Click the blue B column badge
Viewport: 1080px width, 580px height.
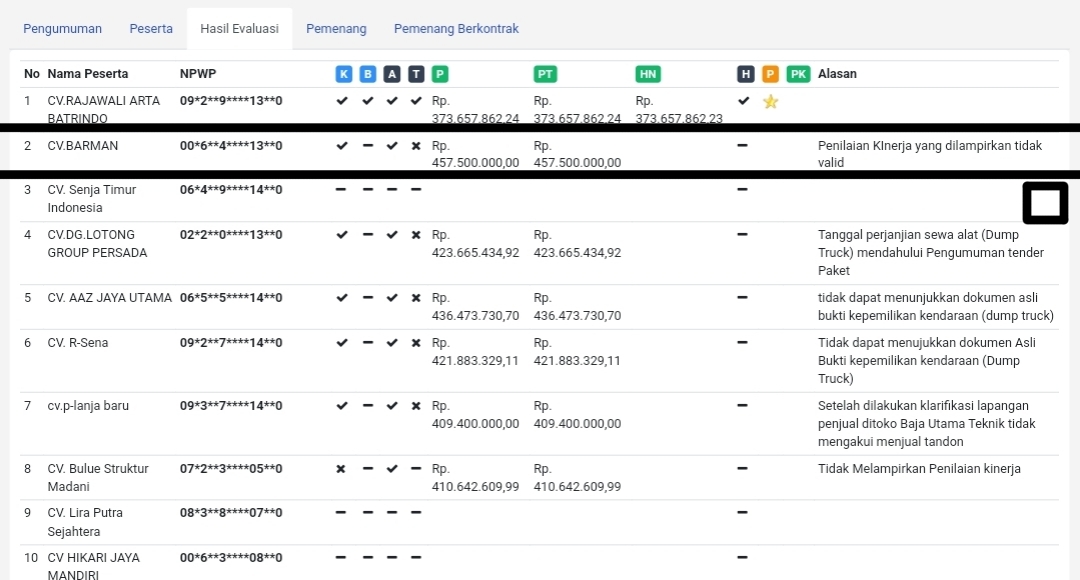[x=368, y=74]
